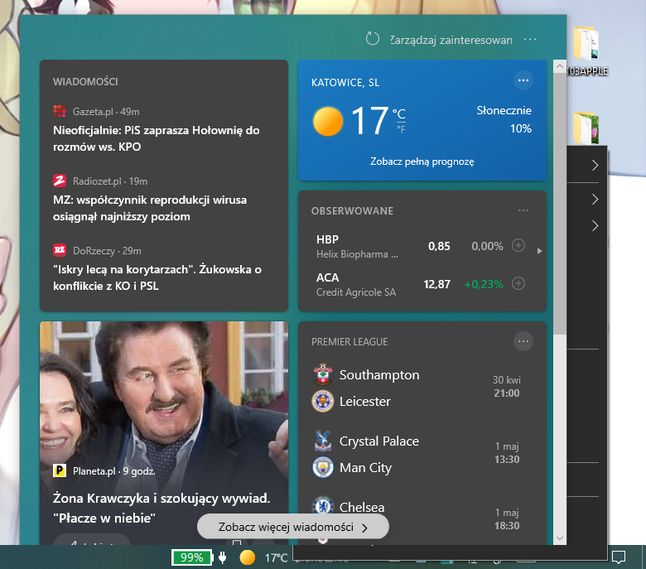Viewport: 646px width, 569px height.
Task: Click Zobacz więcej wiadomości button
Action: pyautogui.click(x=293, y=527)
